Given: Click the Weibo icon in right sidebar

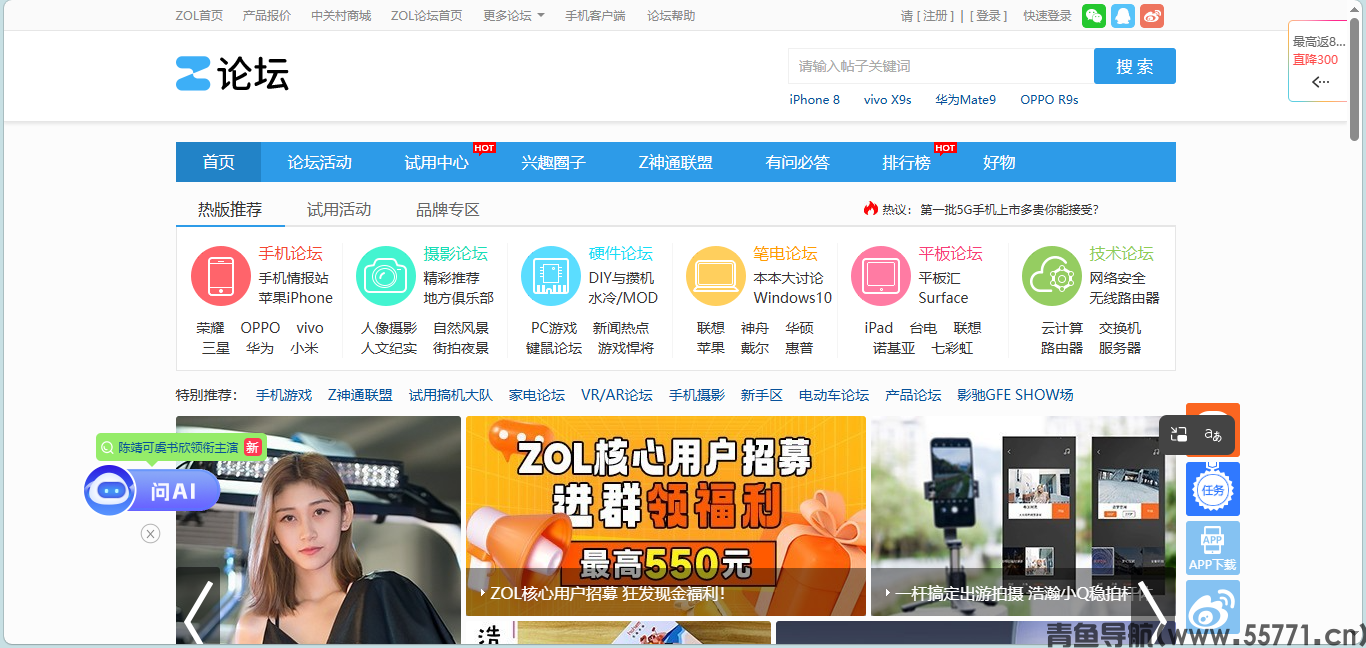Looking at the screenshot, I should coord(1213,607).
